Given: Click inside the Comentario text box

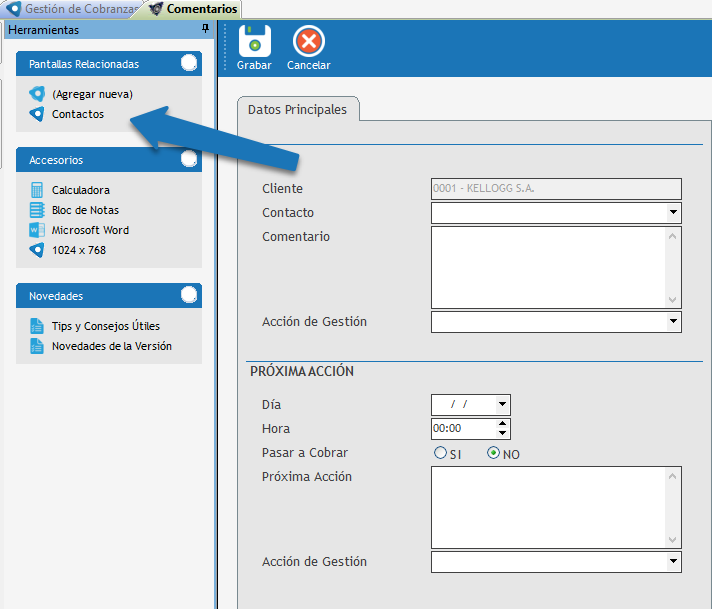Looking at the screenshot, I should tap(548, 267).
